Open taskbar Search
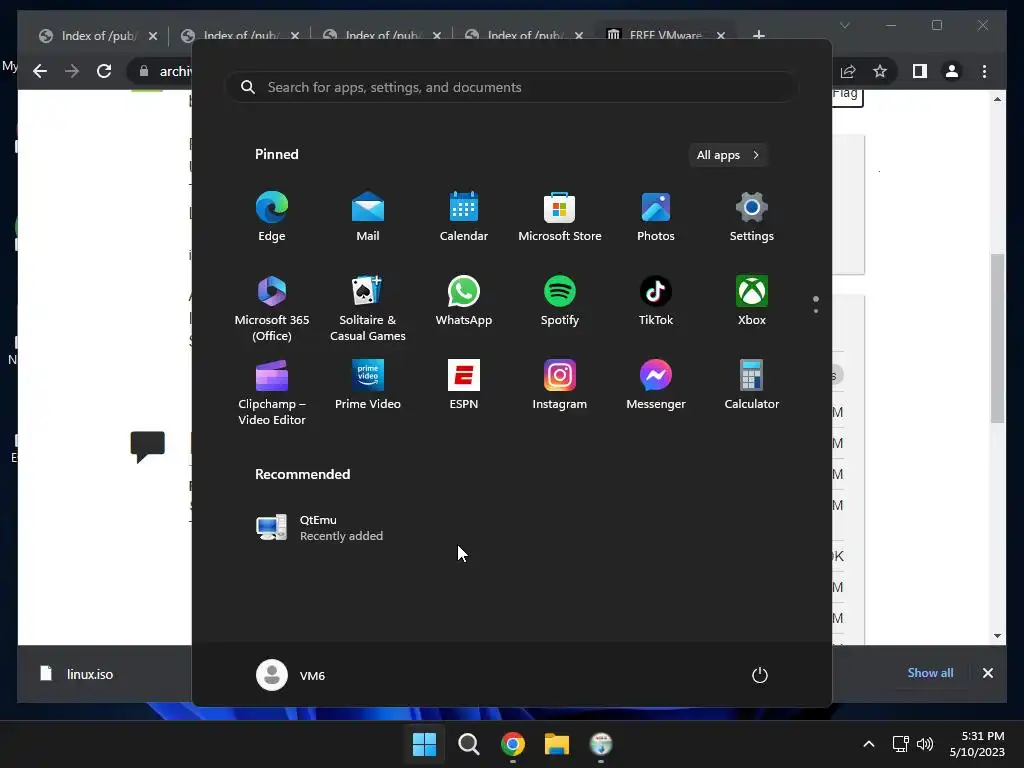 click(x=468, y=744)
